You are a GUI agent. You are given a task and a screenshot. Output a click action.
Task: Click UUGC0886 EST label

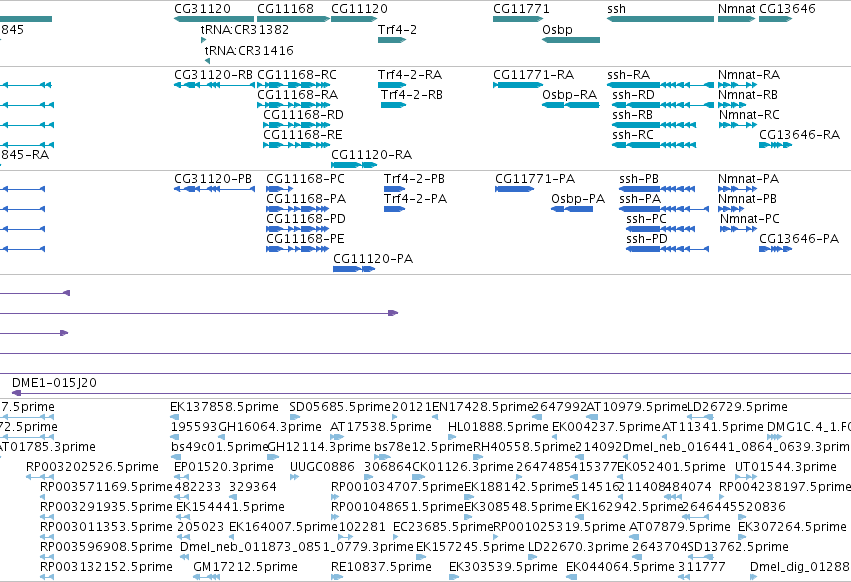322,467
